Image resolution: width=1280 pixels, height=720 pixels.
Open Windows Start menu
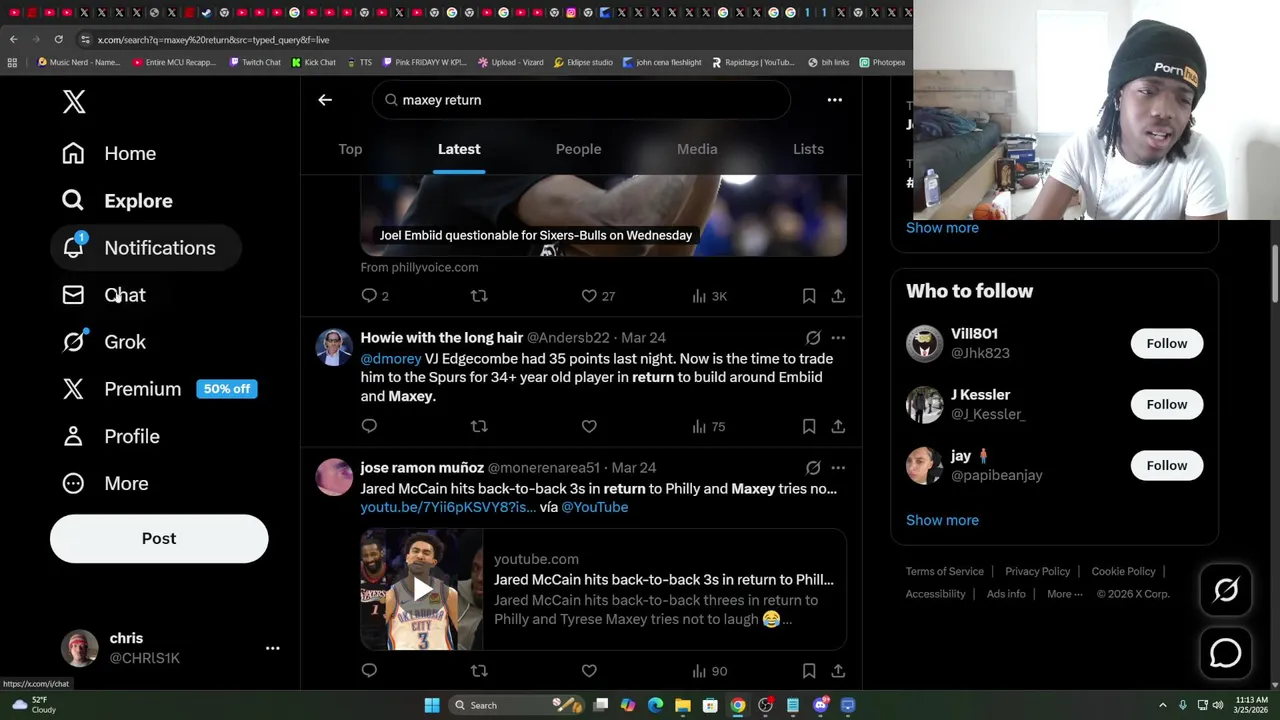point(432,705)
